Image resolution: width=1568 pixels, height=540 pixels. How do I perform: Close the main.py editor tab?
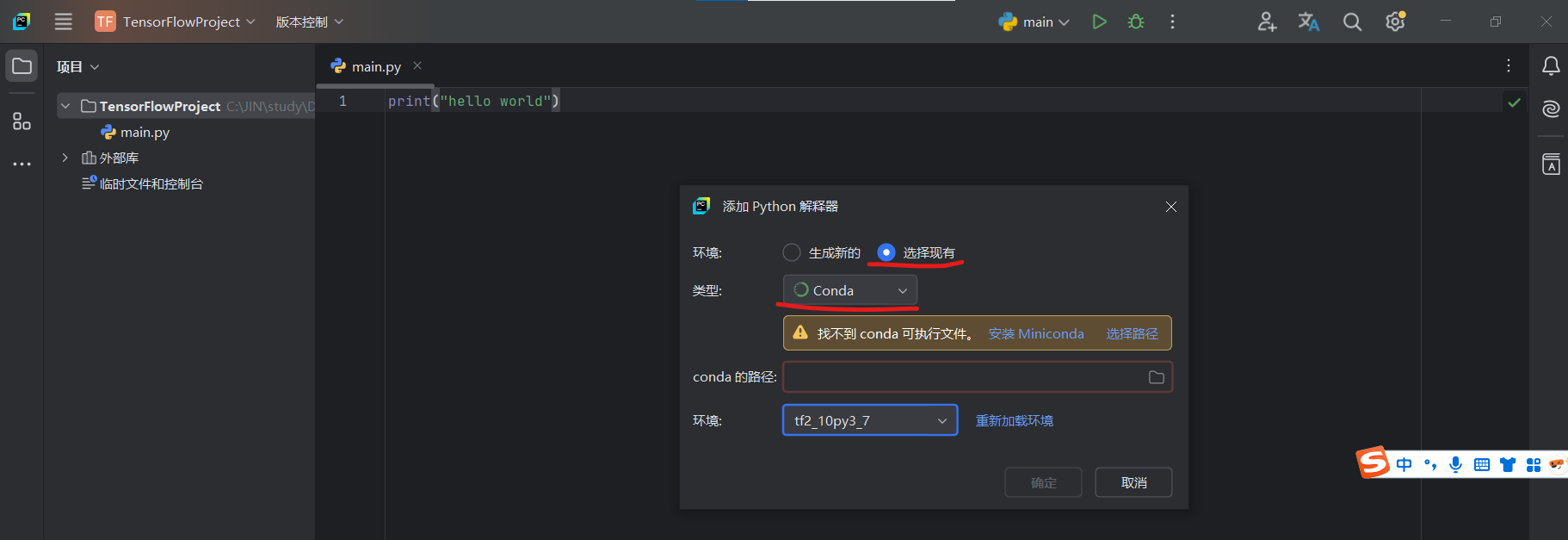(417, 65)
